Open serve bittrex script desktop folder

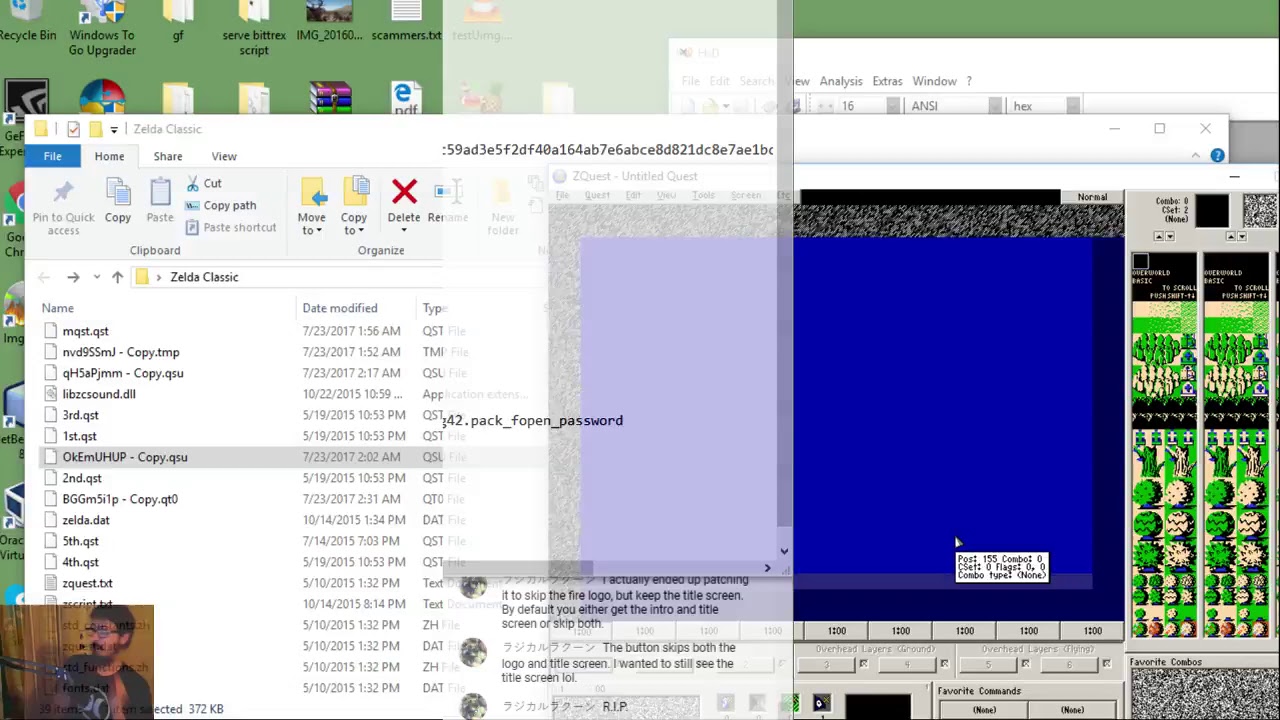click(254, 28)
